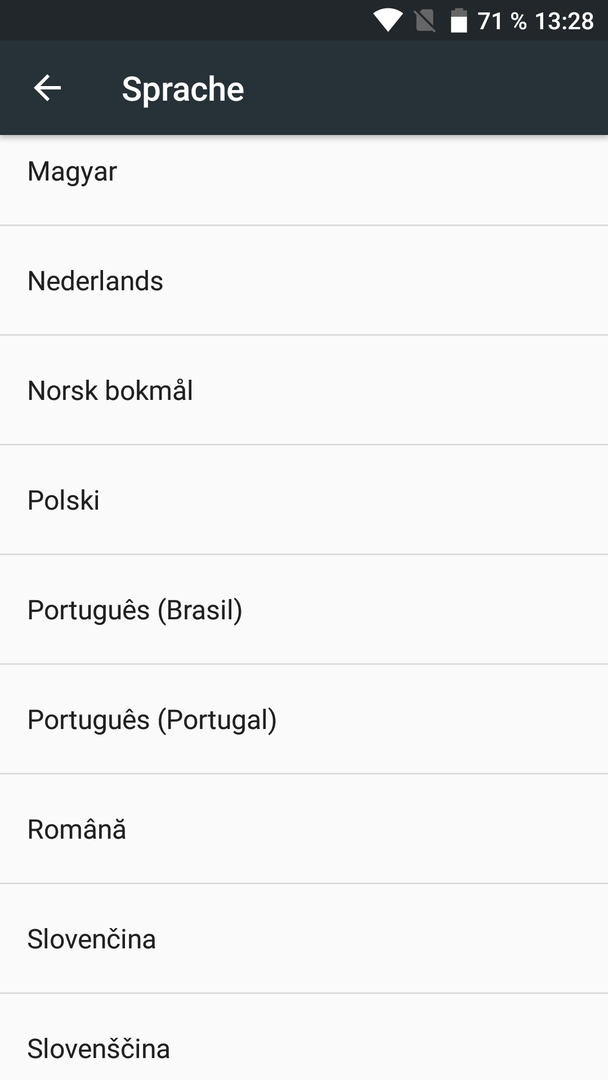The image size is (608, 1080).
Task: Select Slovenčina from the list
Action: click(304, 938)
